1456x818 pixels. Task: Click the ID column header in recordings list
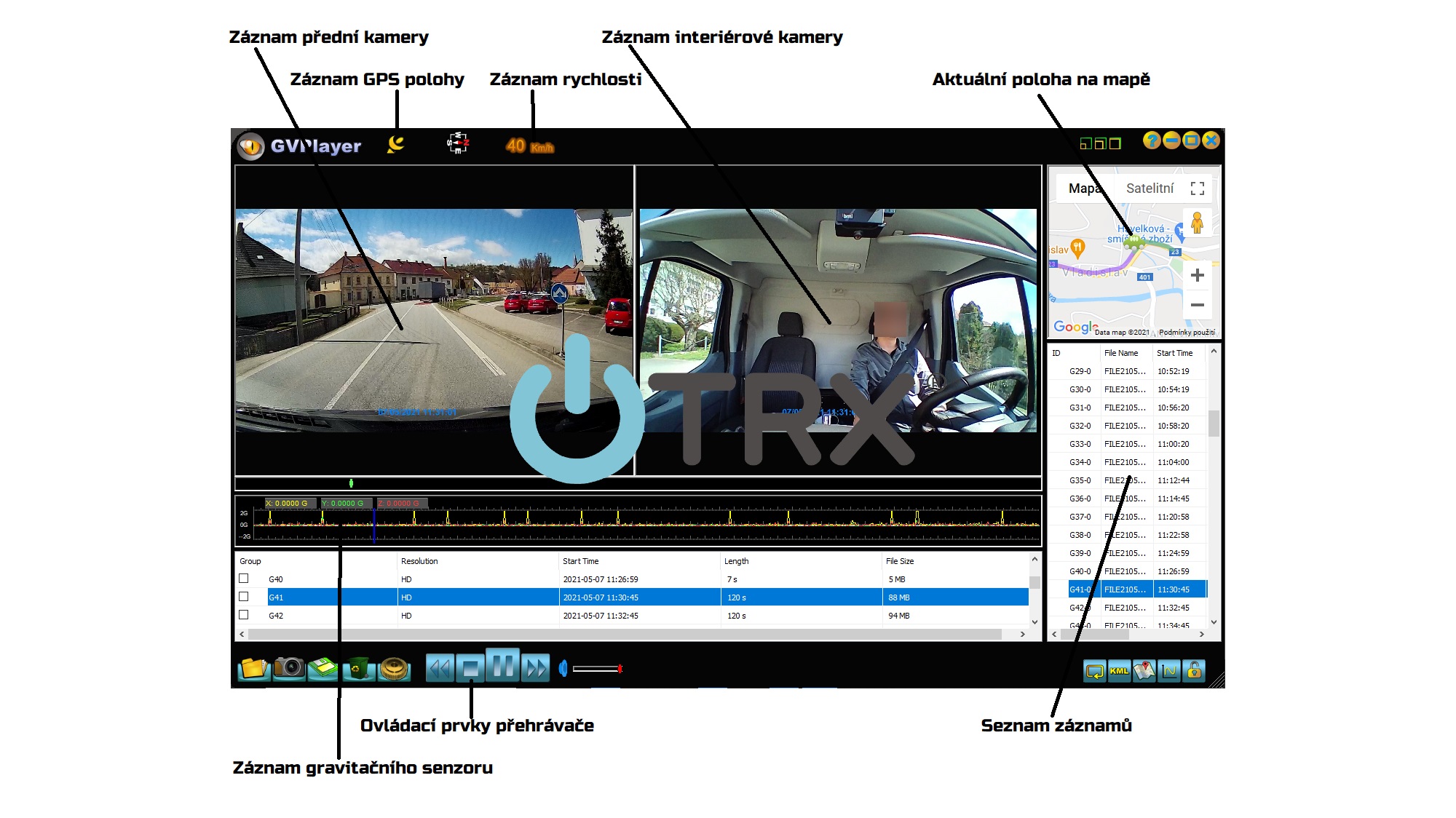tap(1075, 353)
